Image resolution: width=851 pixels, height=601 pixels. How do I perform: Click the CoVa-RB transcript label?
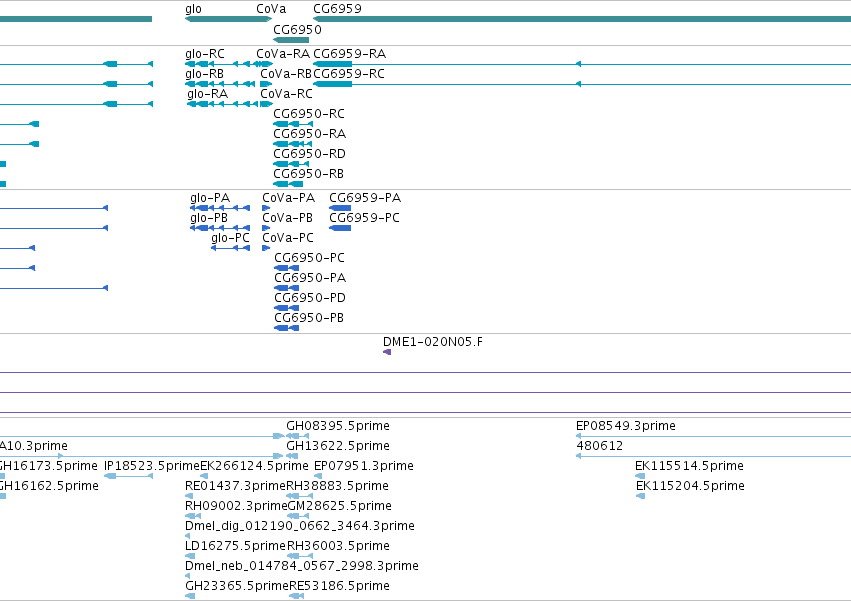pyautogui.click(x=286, y=74)
